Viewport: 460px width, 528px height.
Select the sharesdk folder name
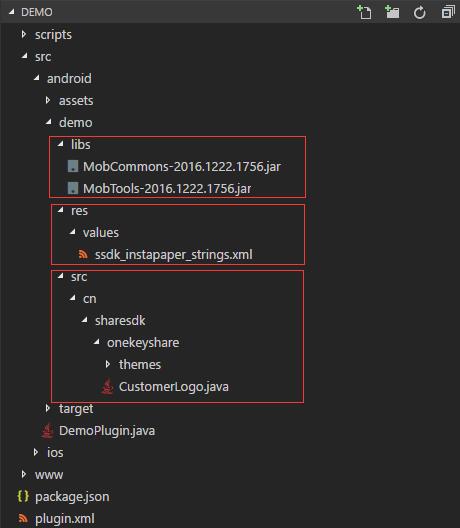120,320
